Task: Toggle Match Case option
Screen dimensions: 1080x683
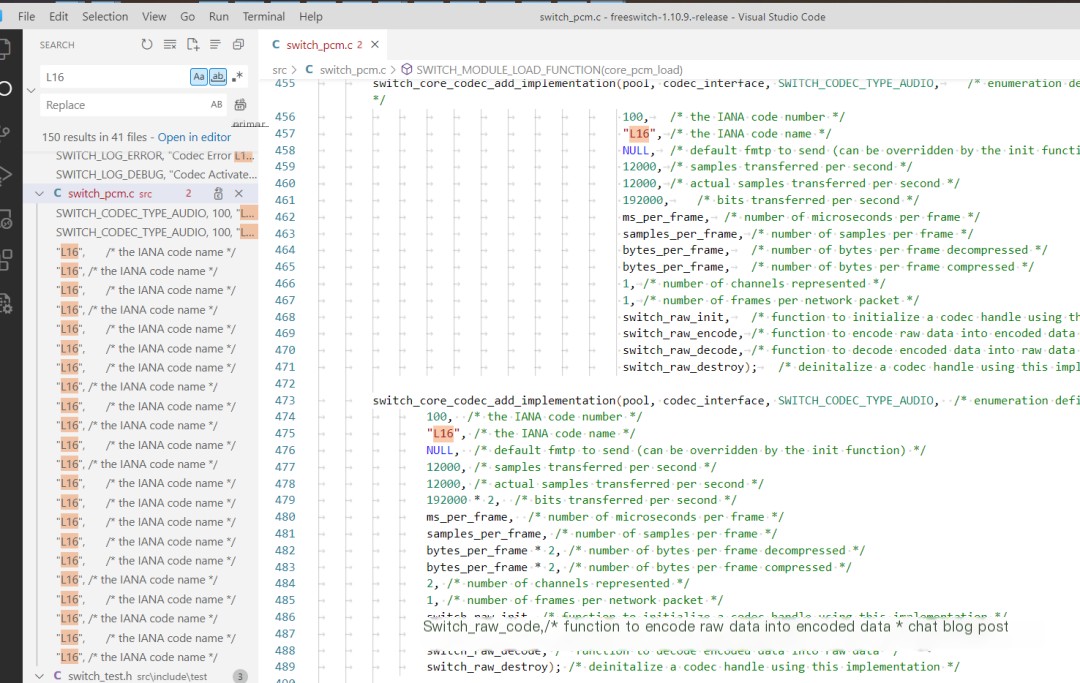Action: click(x=198, y=76)
